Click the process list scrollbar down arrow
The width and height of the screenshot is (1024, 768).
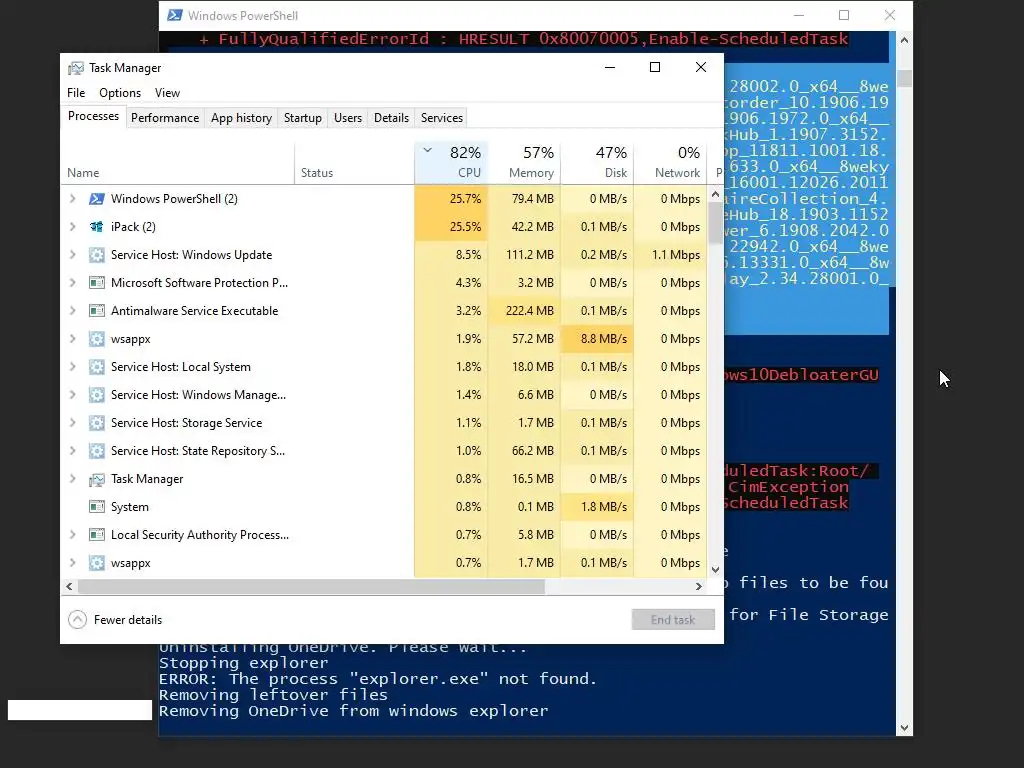(x=715, y=569)
